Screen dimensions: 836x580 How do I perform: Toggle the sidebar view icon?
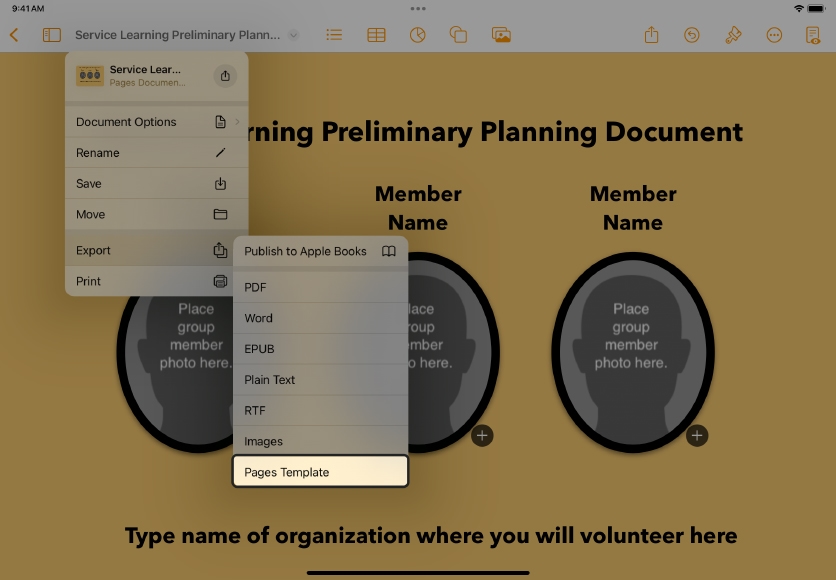point(52,35)
